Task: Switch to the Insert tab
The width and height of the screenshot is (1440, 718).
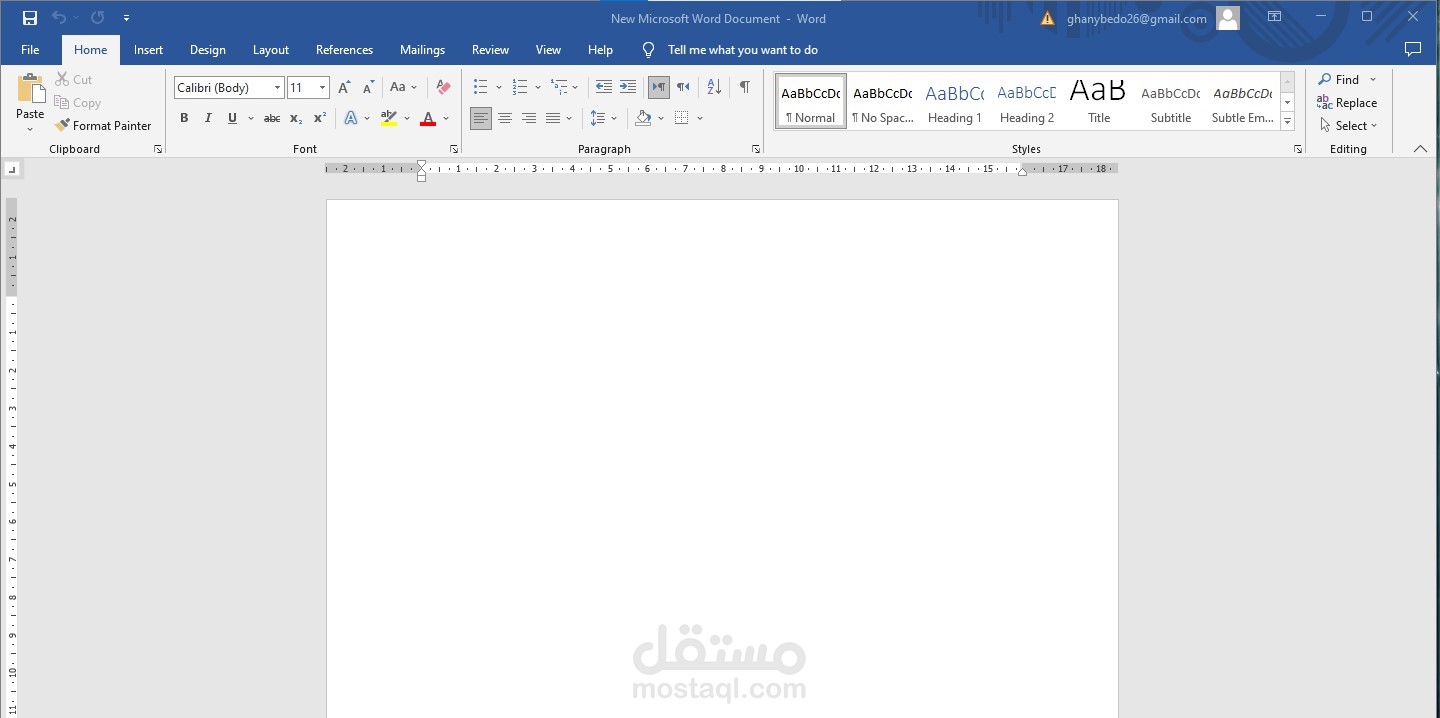Action: coord(148,49)
